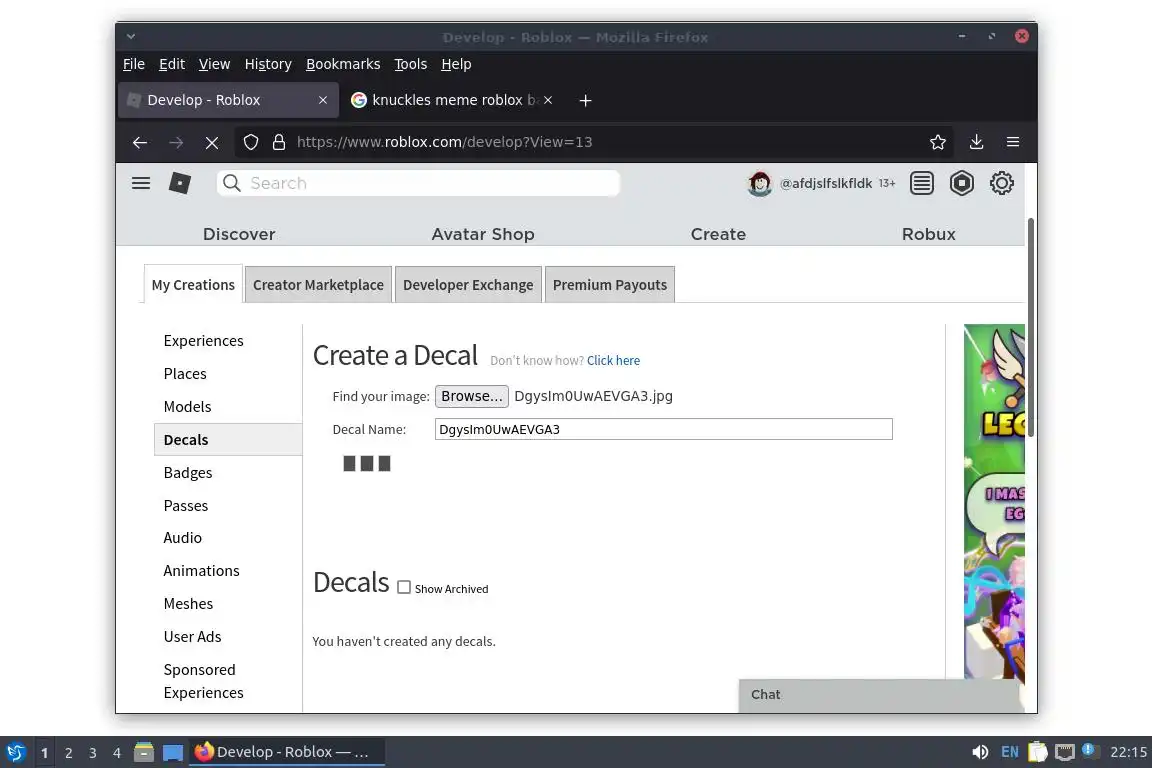Switch to the Creator Marketplace tab
Screen dimensions: 1152x768
[x=318, y=284]
